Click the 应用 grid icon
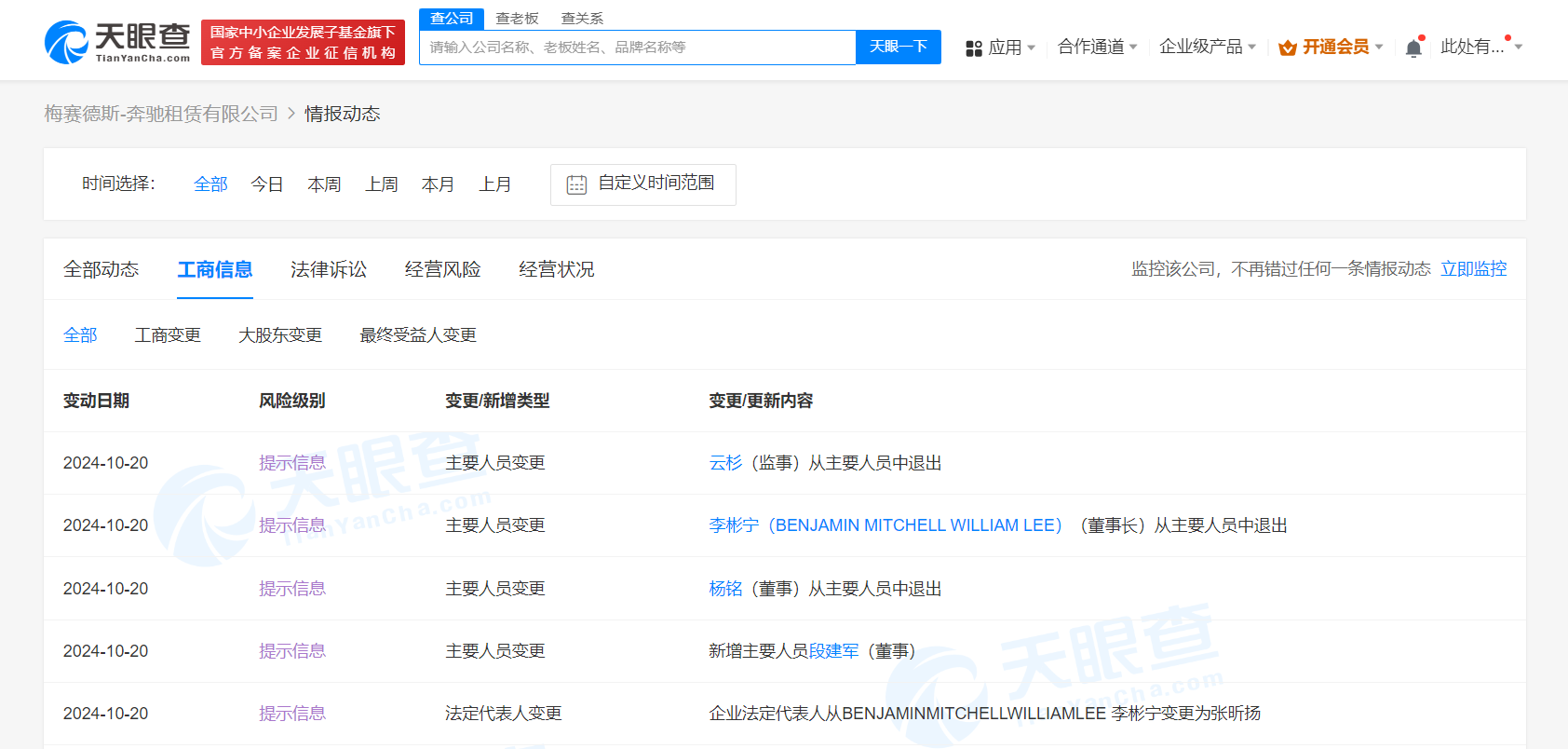The height and width of the screenshot is (749, 1568). [974, 48]
